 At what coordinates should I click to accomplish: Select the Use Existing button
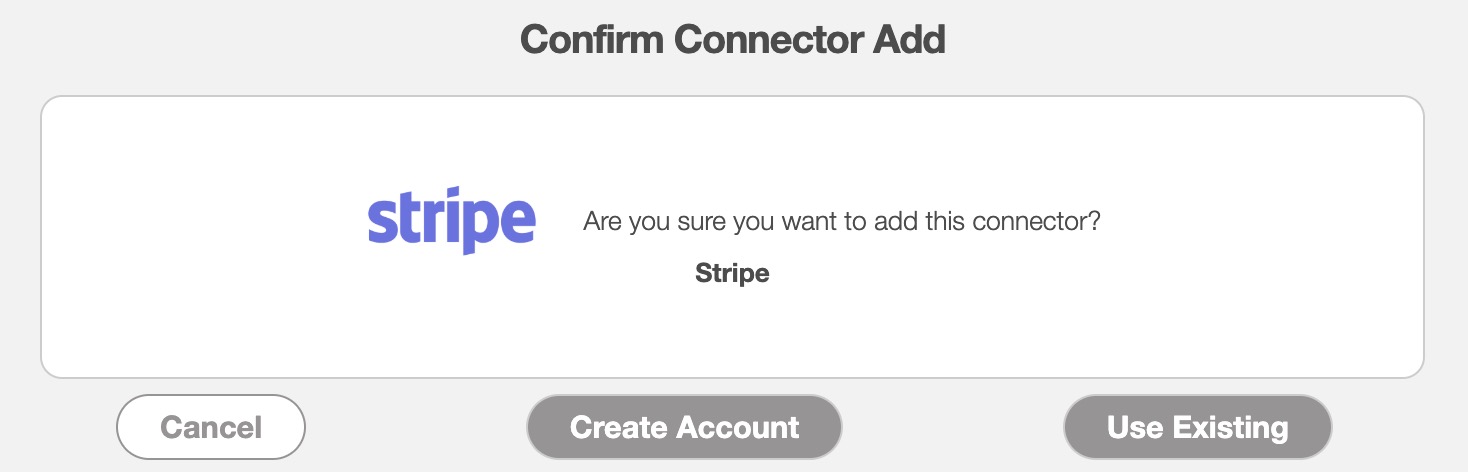[1197, 427]
